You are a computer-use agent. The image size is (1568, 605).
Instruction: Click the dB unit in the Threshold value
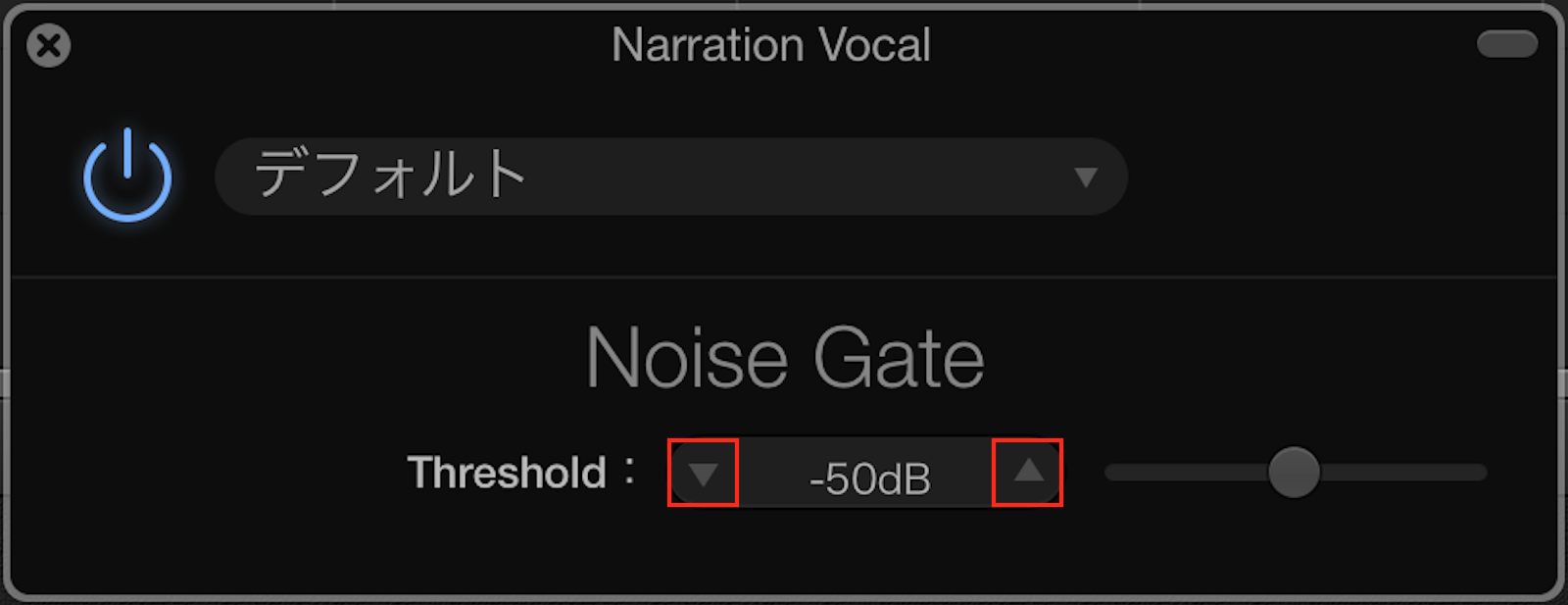coord(904,479)
